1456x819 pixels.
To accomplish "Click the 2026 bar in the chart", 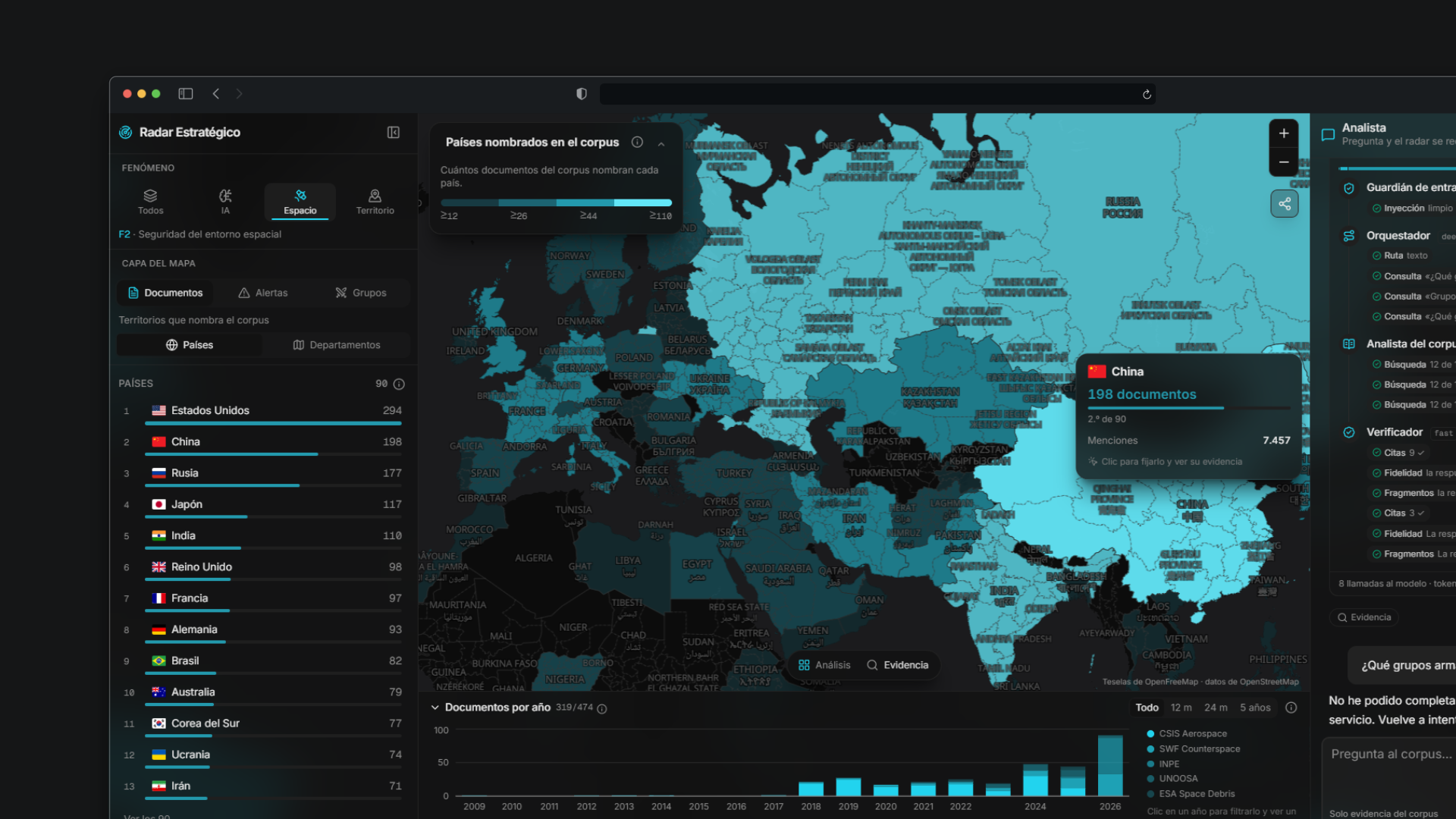I will (1110, 764).
